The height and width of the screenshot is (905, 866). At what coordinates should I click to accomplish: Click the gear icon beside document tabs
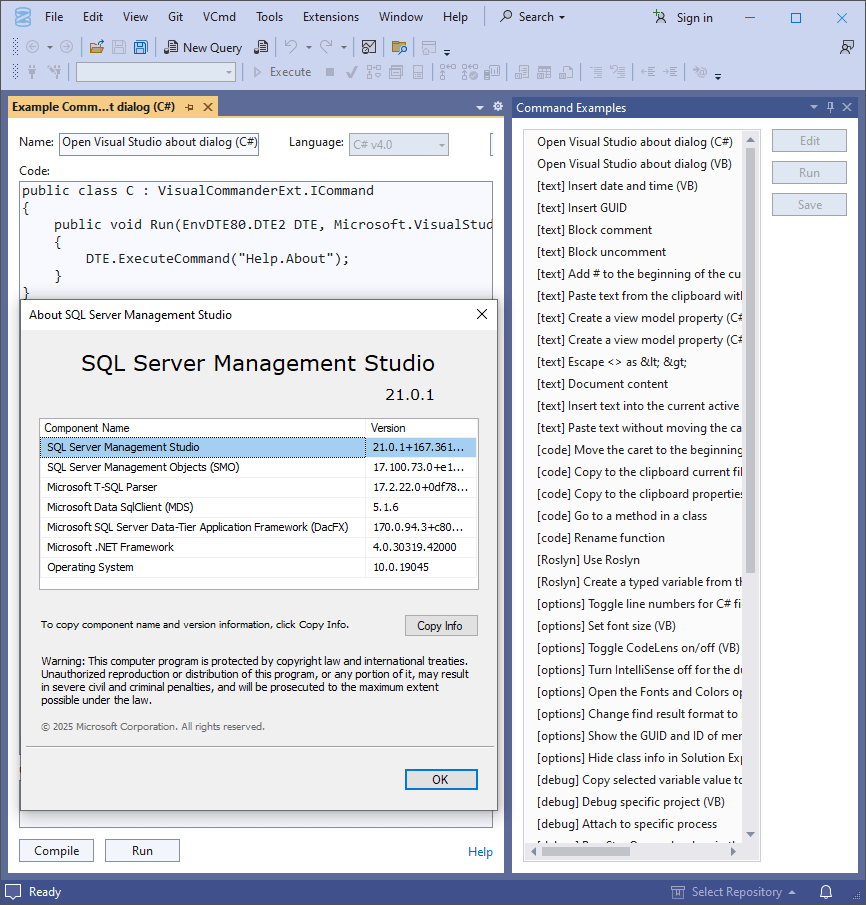(498, 107)
